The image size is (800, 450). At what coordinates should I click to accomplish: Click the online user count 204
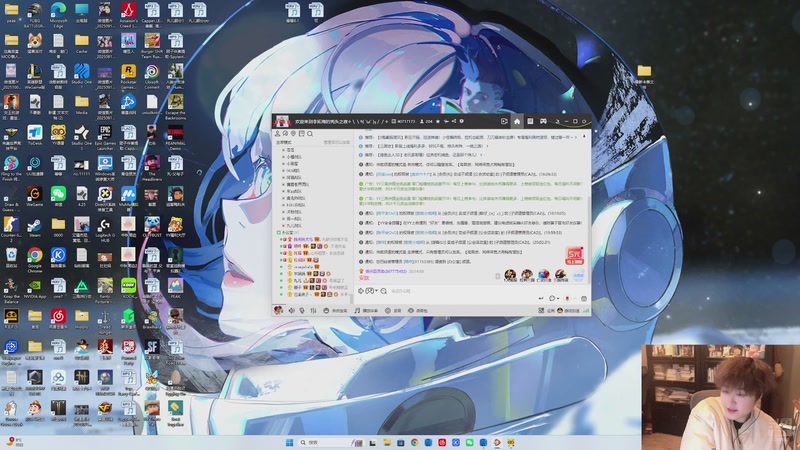(x=427, y=121)
